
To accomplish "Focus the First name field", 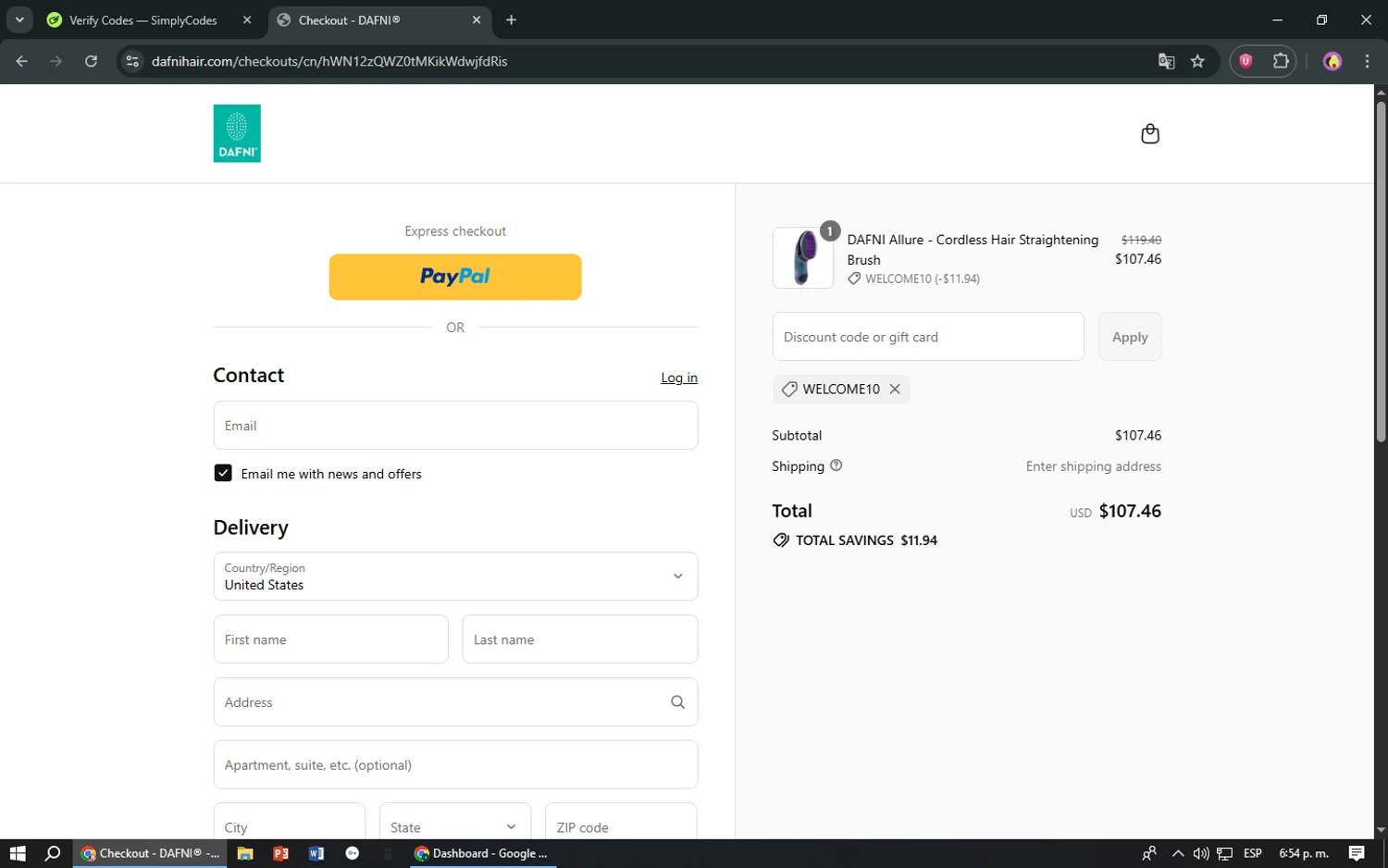I will pos(330,639).
